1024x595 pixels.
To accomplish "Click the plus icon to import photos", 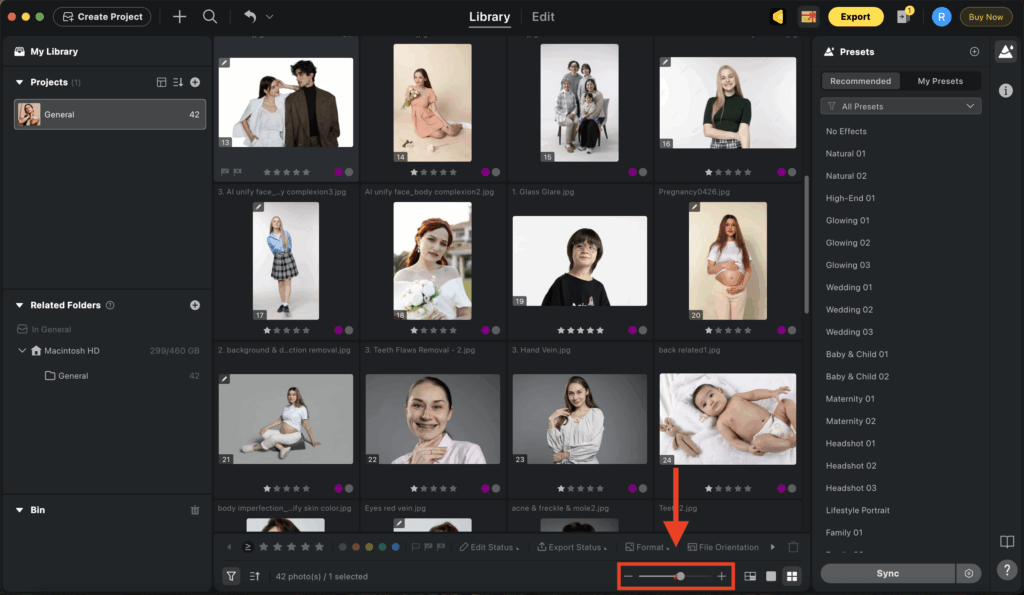I will 179,17.
